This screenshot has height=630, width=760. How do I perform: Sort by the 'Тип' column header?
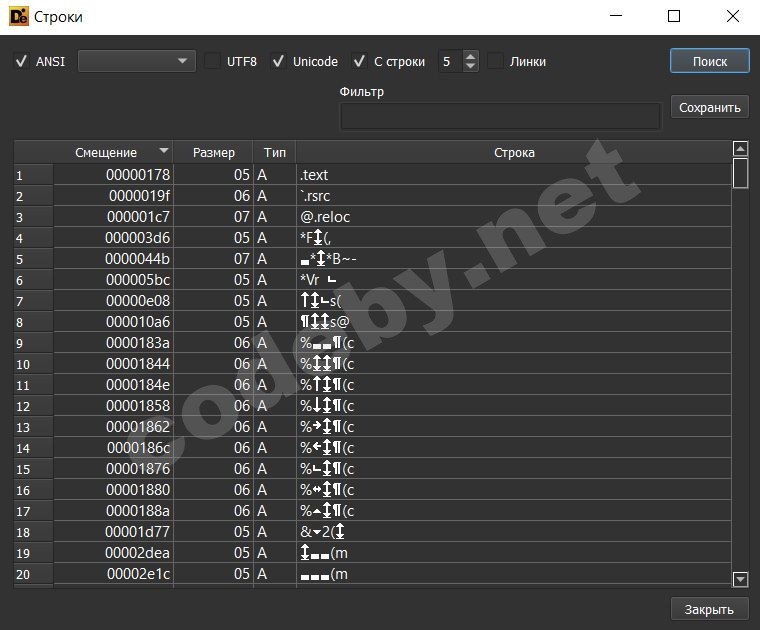pos(275,152)
